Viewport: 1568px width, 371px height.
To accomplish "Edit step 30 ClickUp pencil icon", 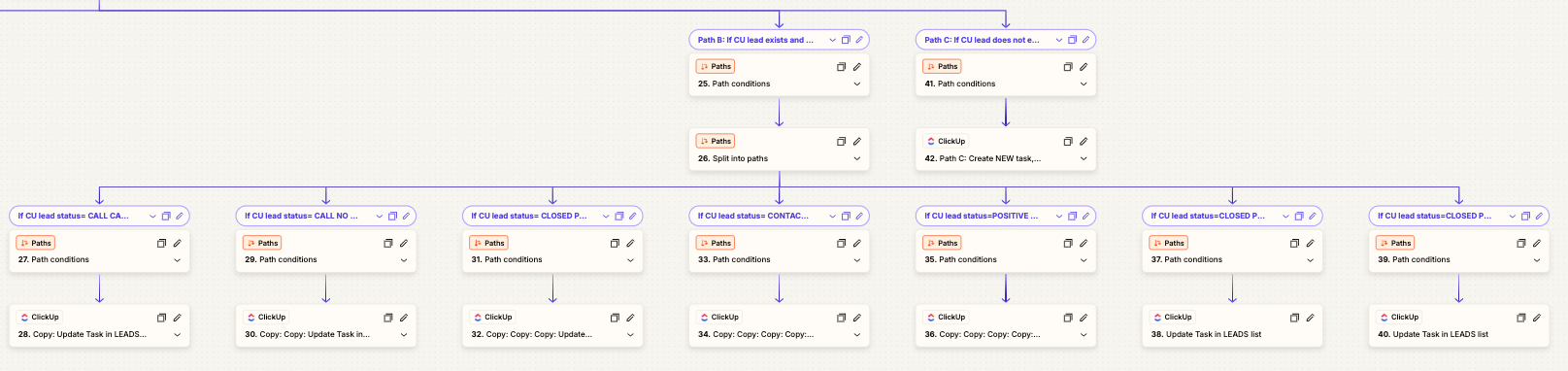I will [x=404, y=318].
